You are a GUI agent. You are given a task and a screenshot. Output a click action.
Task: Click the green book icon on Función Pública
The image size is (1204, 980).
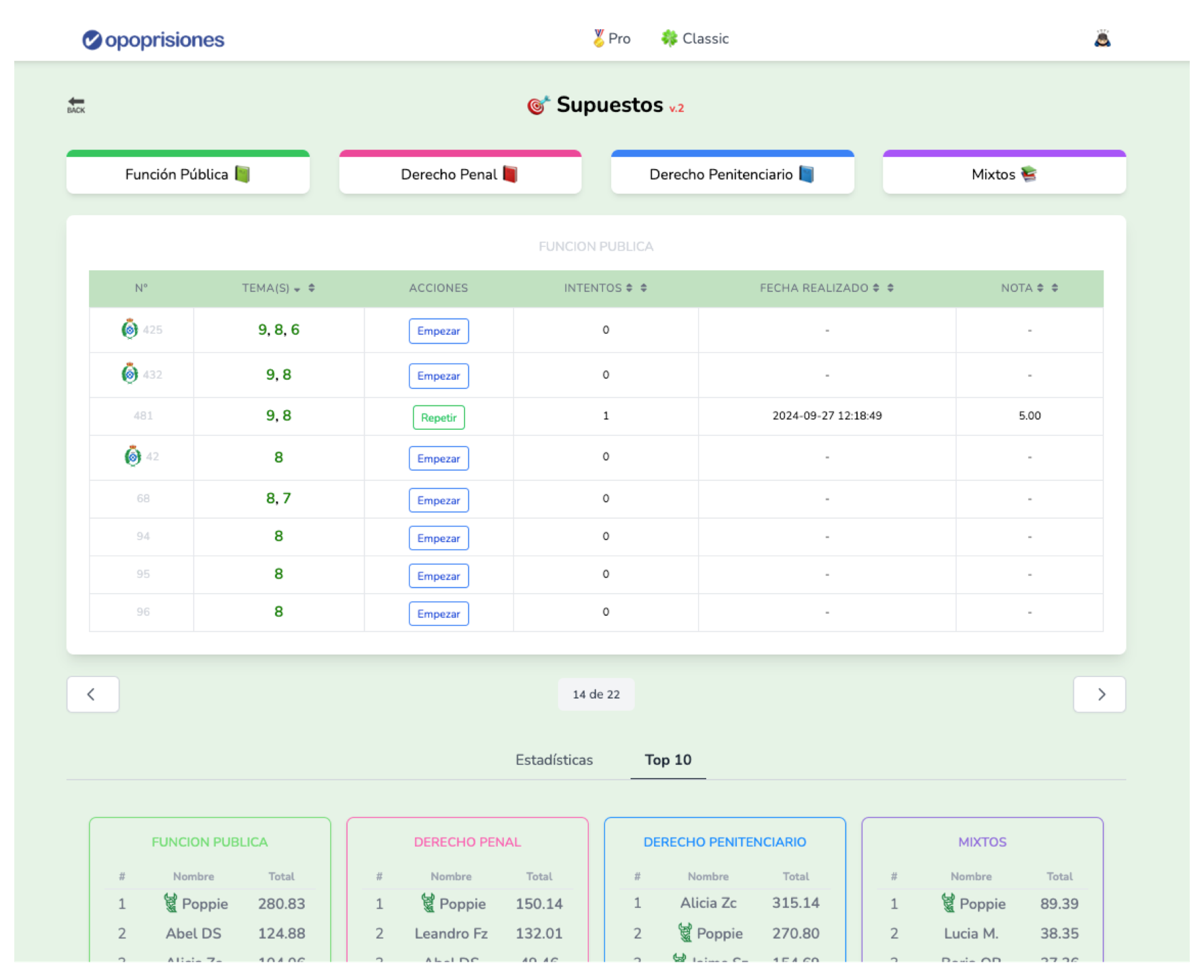coord(242,174)
